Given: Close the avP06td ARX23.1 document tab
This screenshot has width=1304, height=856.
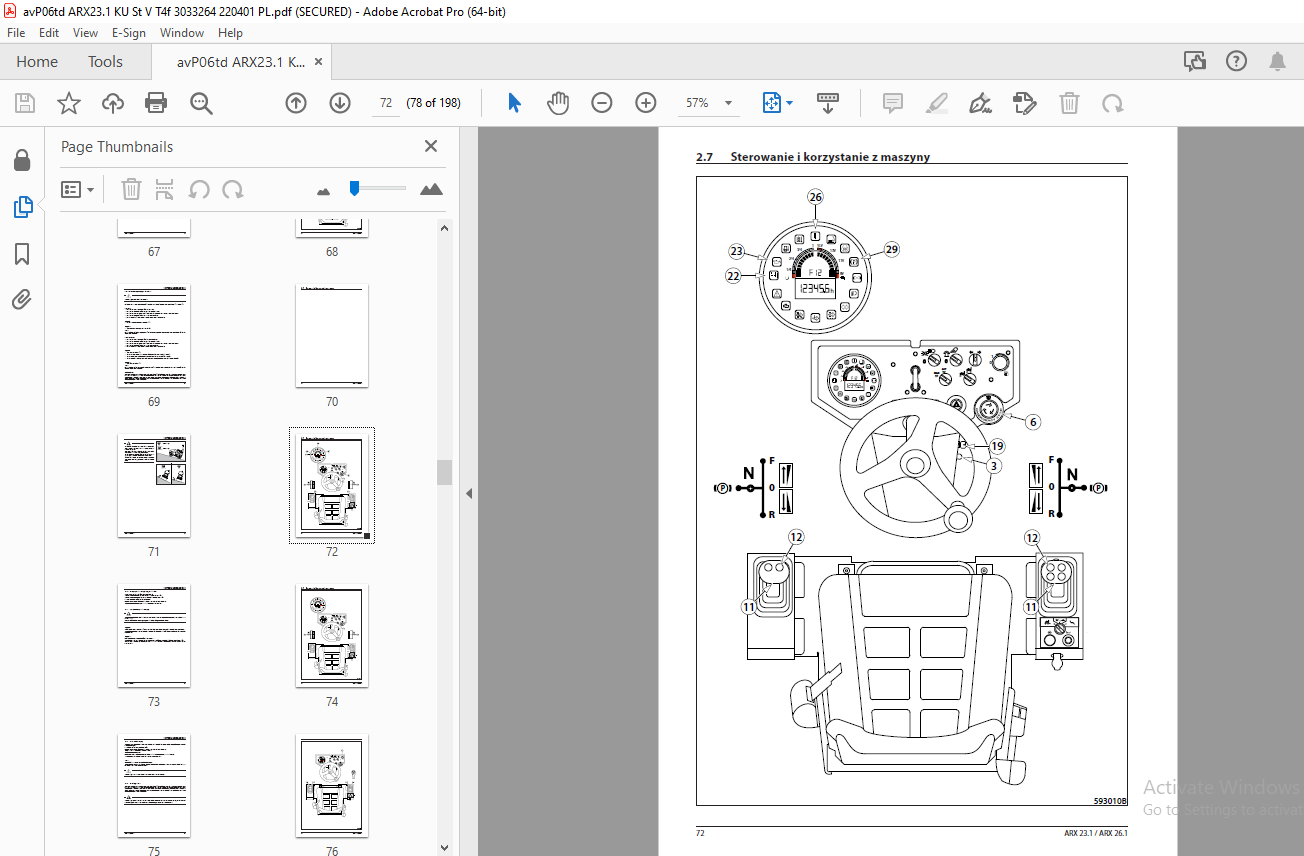Looking at the screenshot, I should (318, 62).
